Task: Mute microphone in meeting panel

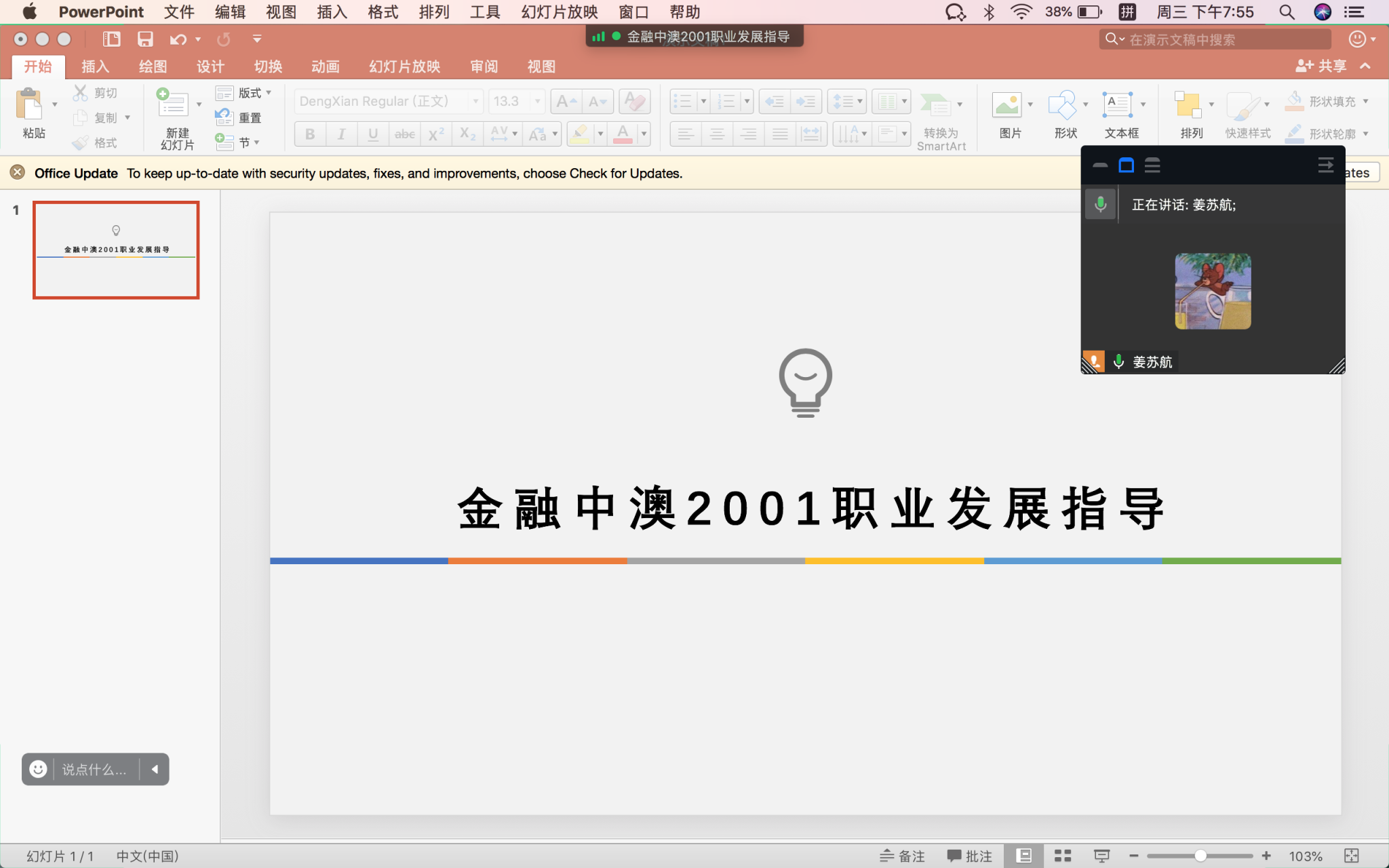Action: click(x=1101, y=204)
